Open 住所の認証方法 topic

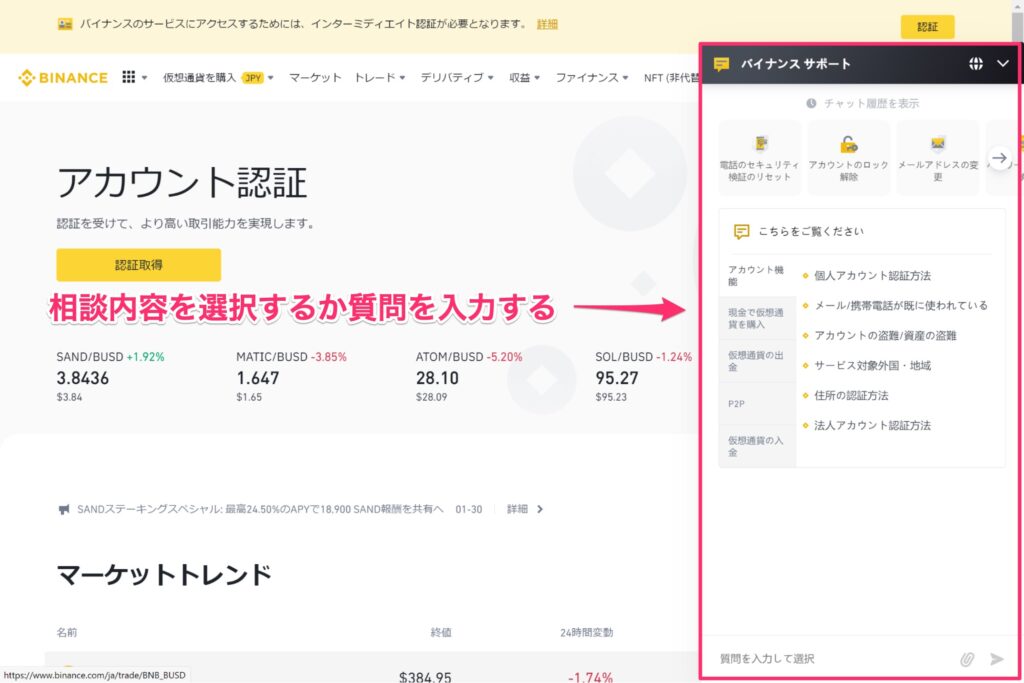851,396
